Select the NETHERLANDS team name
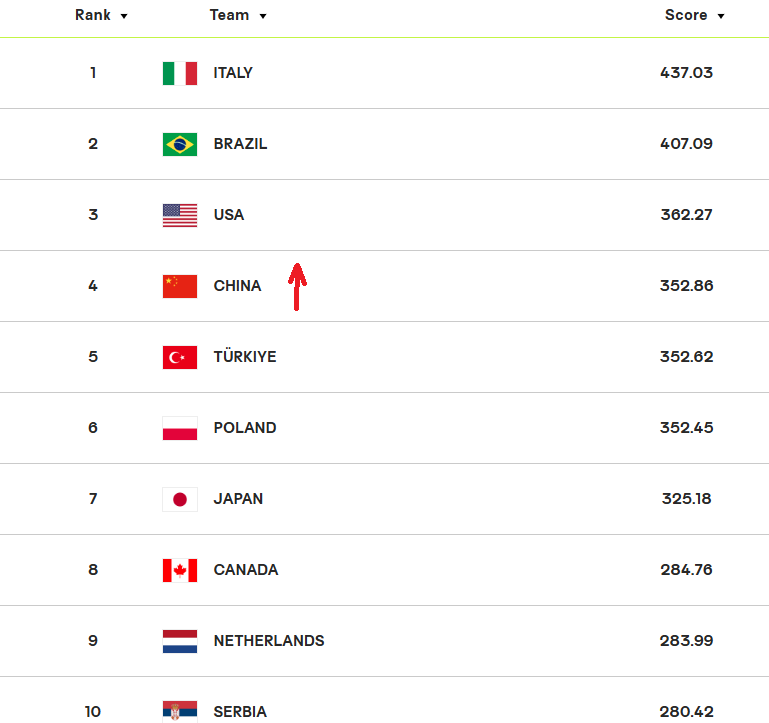The width and height of the screenshot is (769, 723). pos(269,641)
